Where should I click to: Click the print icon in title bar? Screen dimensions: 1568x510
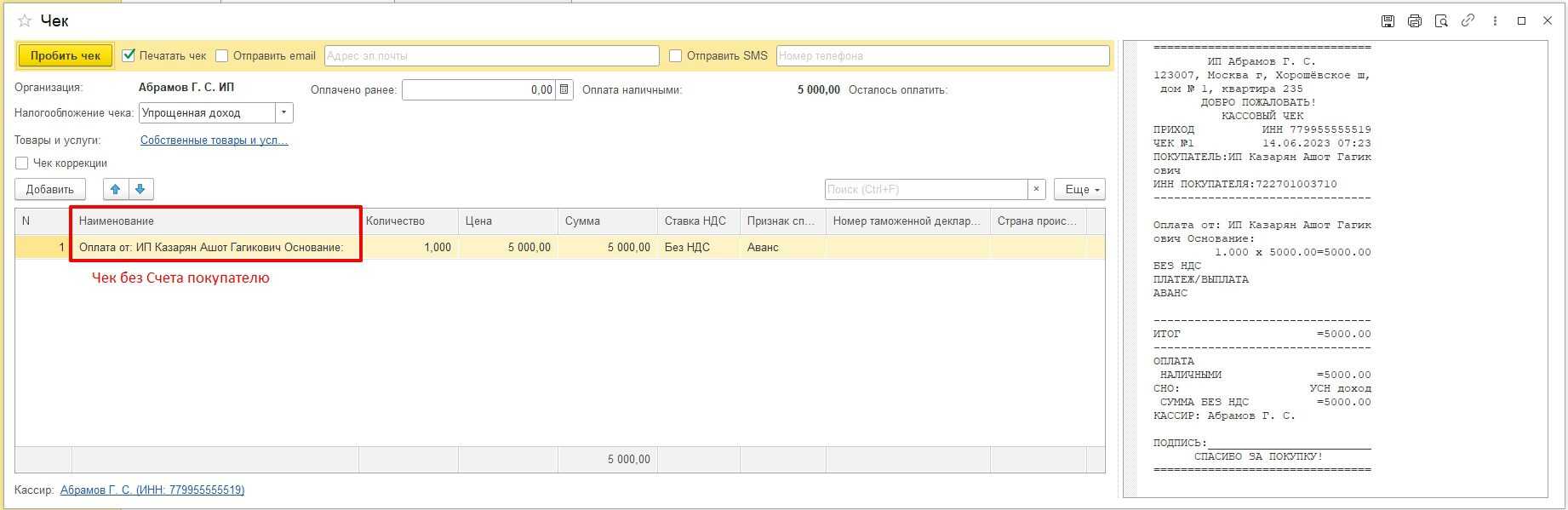coord(1414,21)
